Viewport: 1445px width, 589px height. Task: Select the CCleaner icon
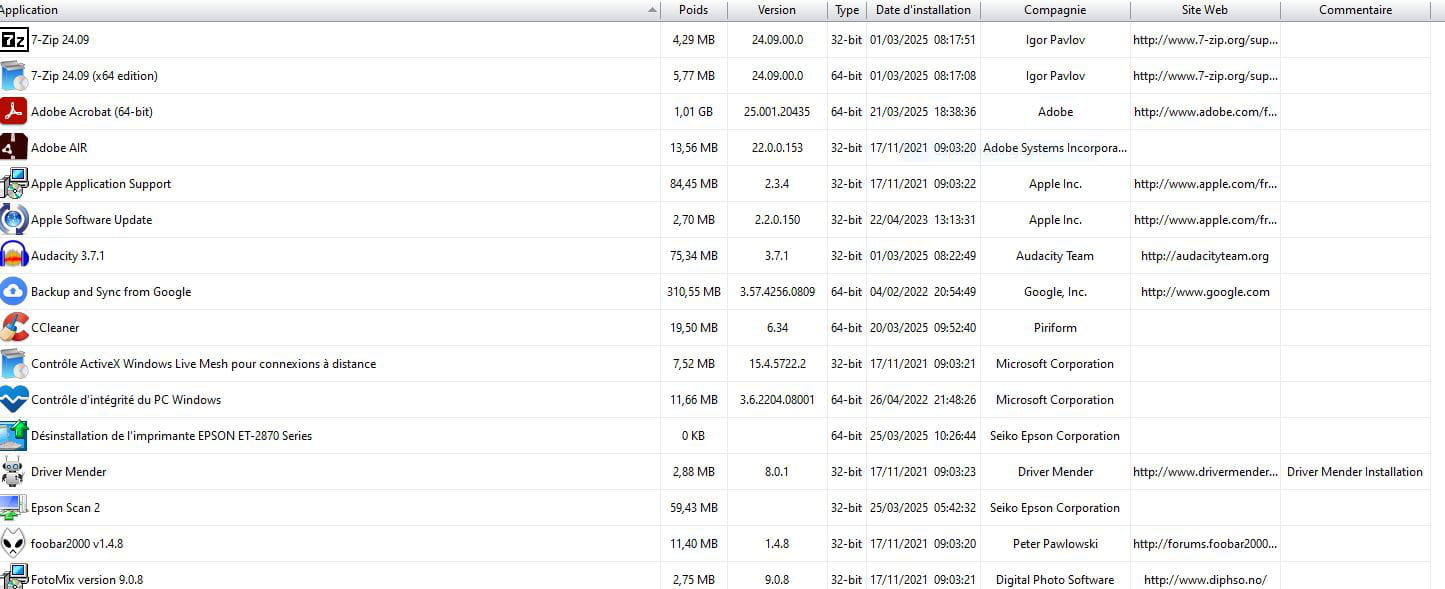click(x=14, y=328)
